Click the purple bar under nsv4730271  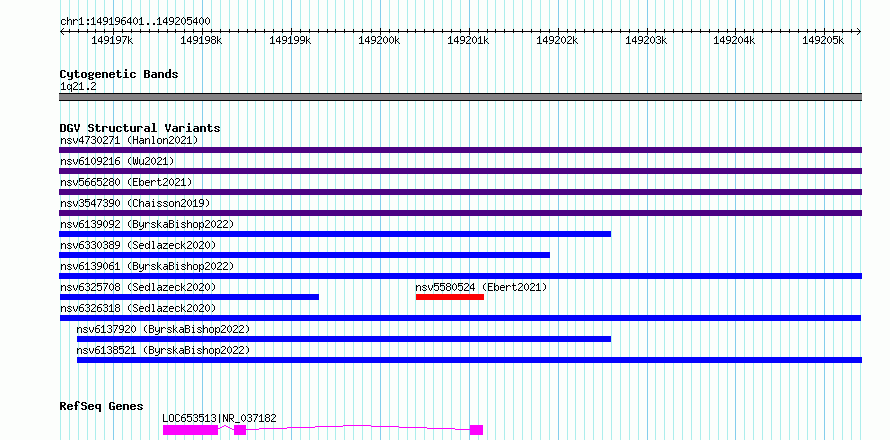pos(460,150)
